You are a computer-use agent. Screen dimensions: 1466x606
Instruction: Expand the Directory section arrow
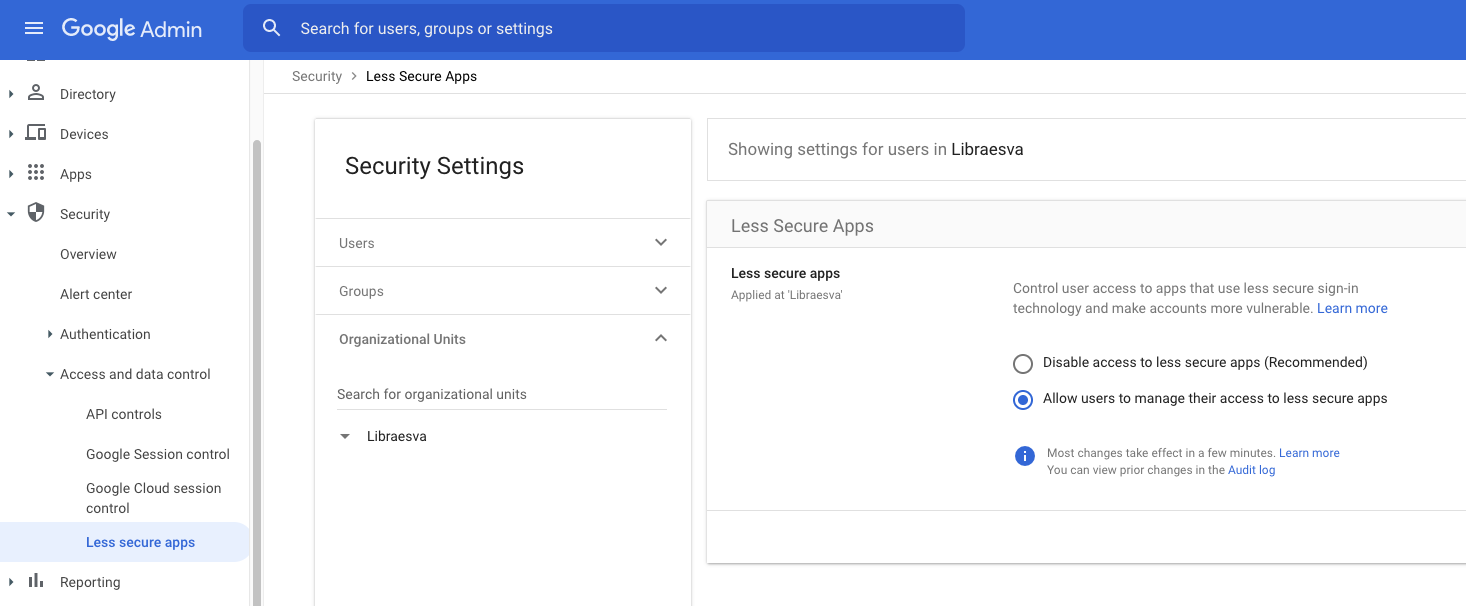(x=11, y=94)
